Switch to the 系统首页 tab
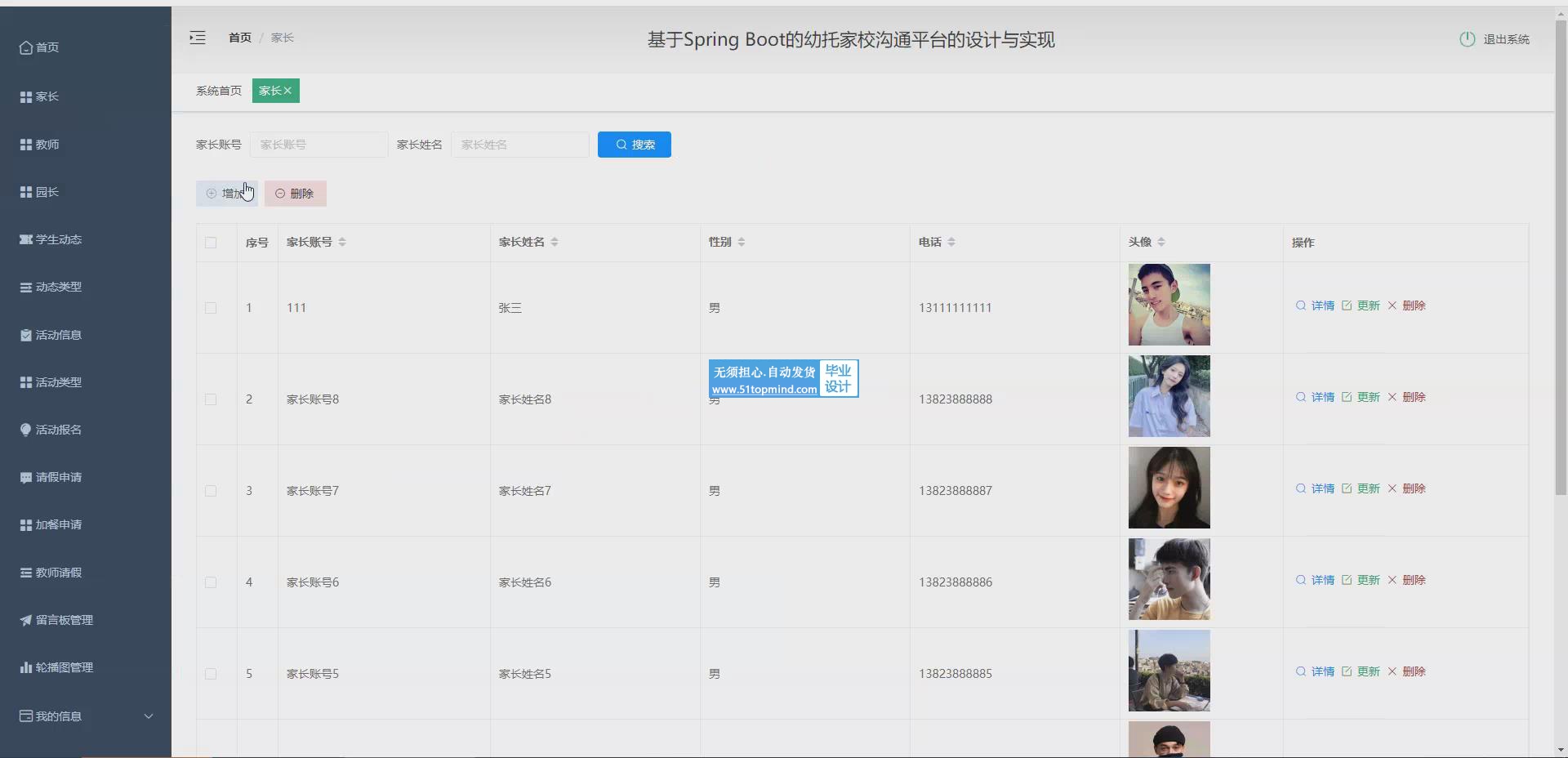The height and width of the screenshot is (758, 1568). tap(219, 91)
